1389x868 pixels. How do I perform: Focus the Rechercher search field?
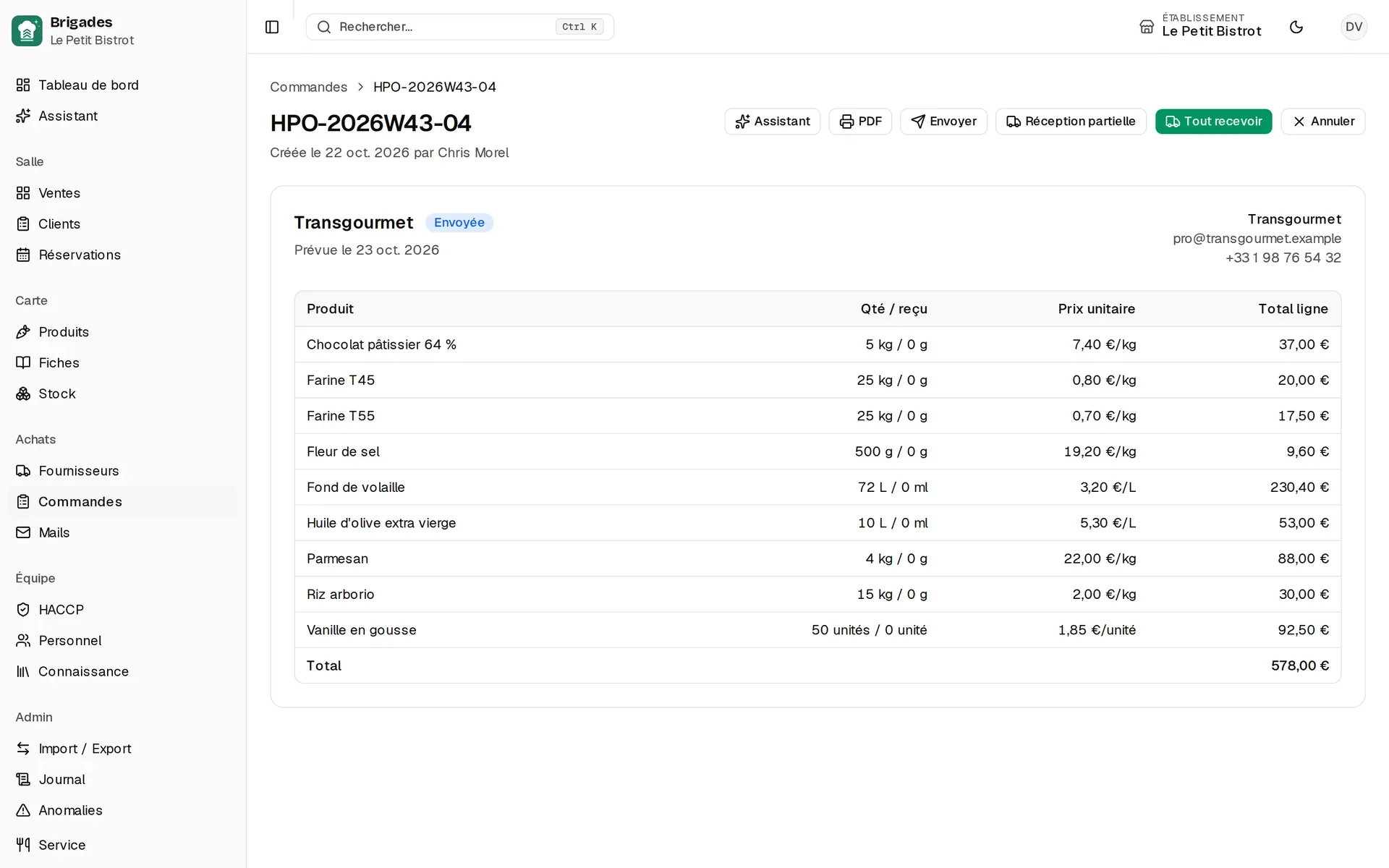[x=459, y=27]
